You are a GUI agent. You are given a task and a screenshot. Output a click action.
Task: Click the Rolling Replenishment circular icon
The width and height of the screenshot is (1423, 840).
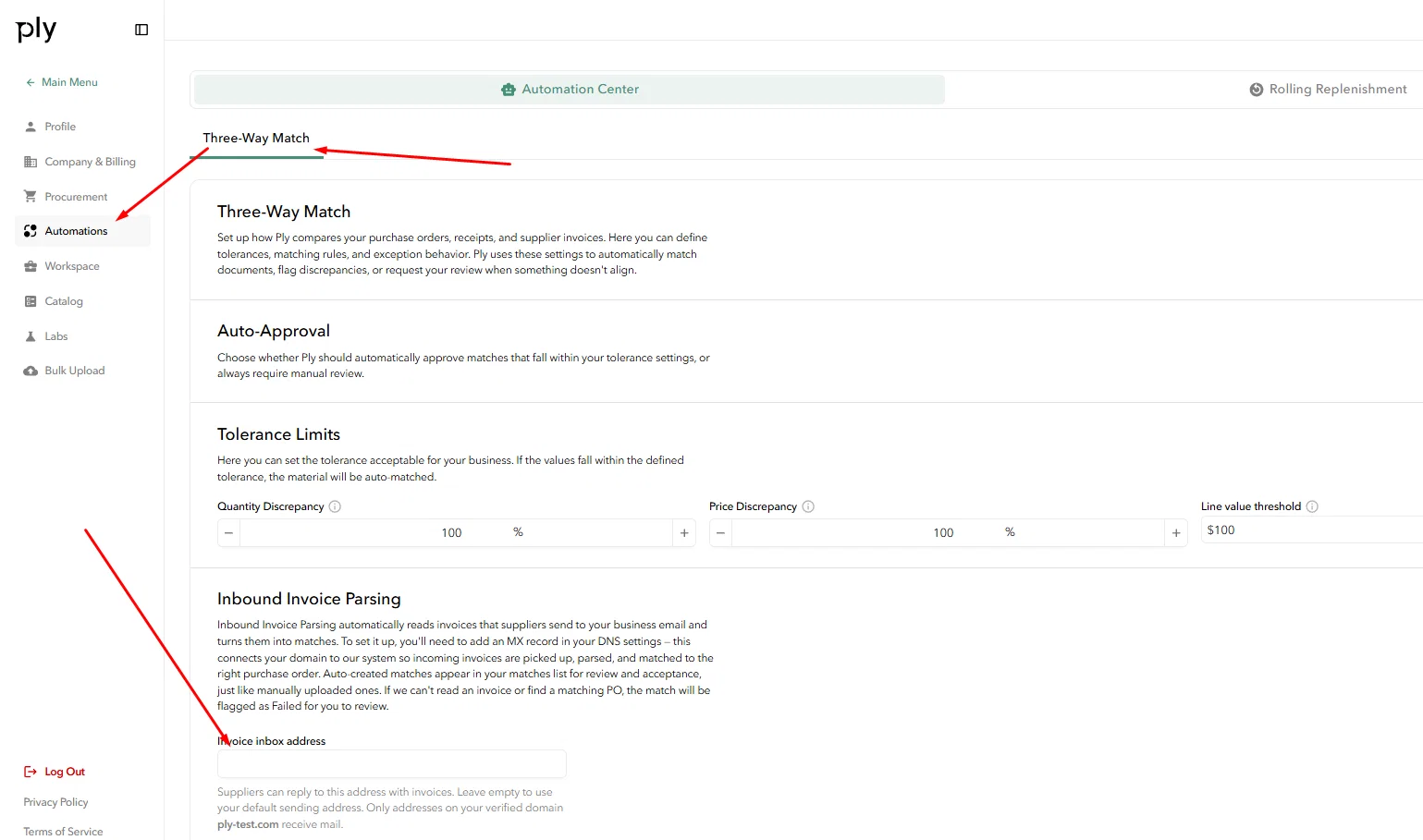(1257, 90)
